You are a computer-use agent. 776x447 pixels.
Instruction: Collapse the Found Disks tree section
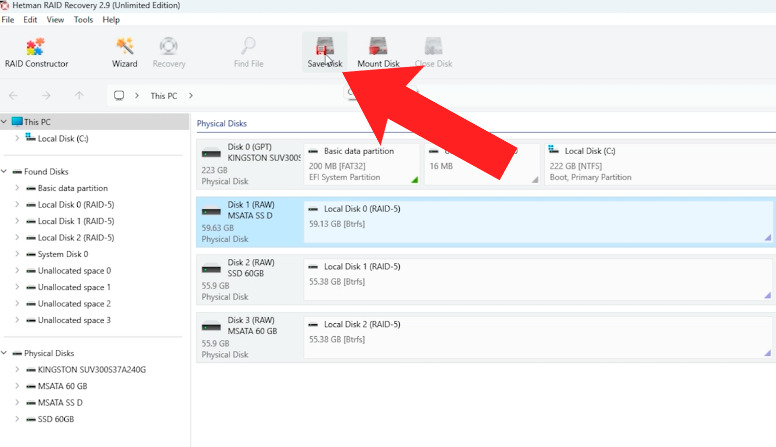tap(4, 171)
